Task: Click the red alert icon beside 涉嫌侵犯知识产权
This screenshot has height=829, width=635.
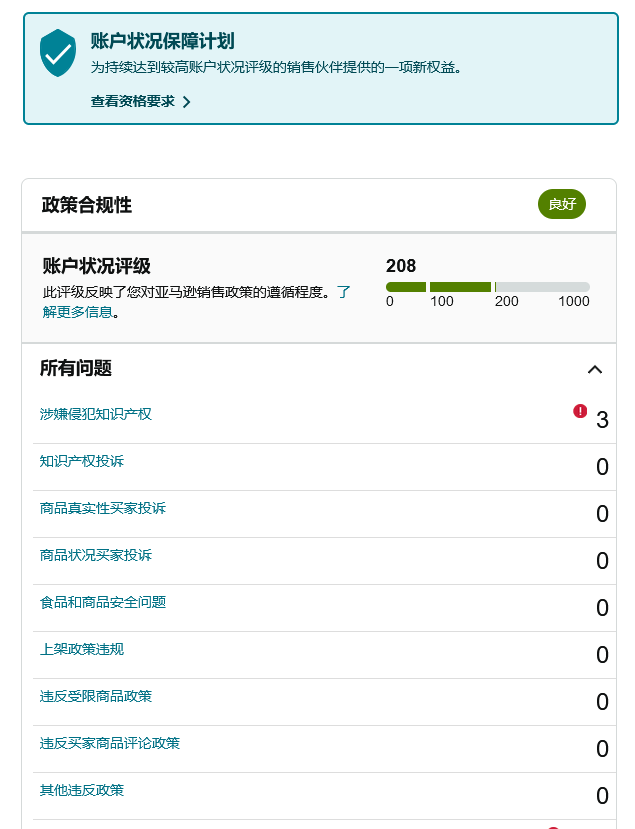Action: [x=580, y=411]
